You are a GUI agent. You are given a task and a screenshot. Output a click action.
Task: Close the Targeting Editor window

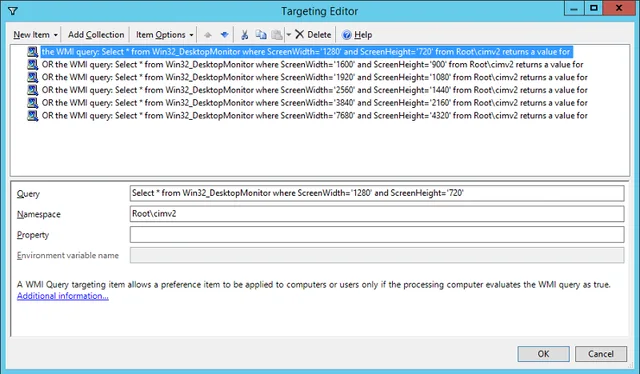[618, 8]
